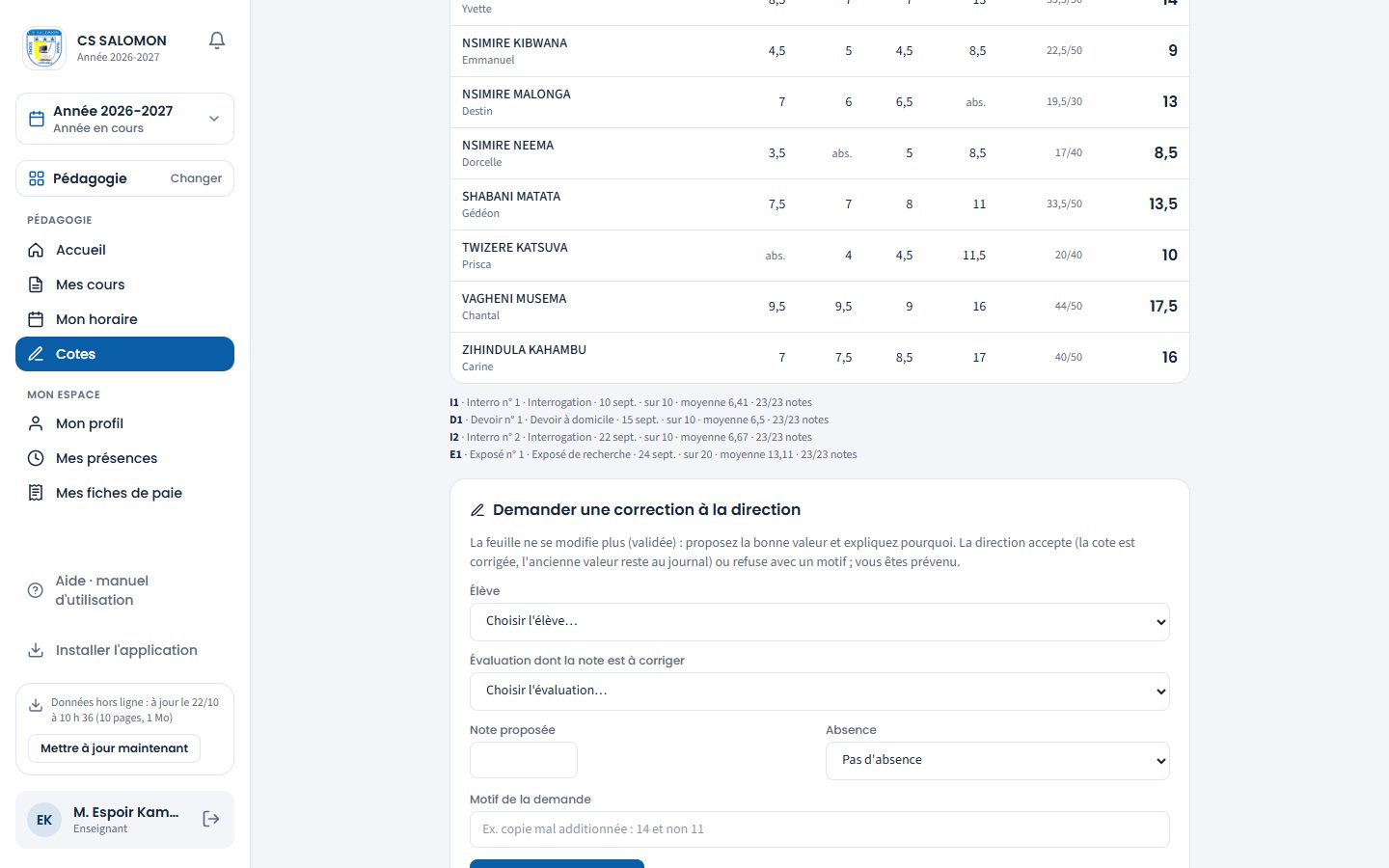Click the Mes présences clock icon
Viewport: 1389px width, 868px height.
(36, 458)
